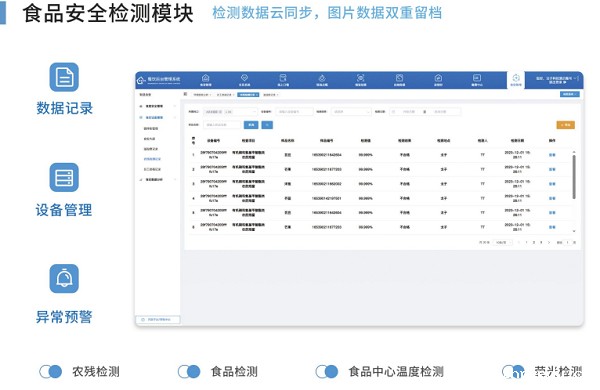Select the first page tab in tab row
Image resolution: width=600 pixels, height=390 pixels.
point(202,95)
